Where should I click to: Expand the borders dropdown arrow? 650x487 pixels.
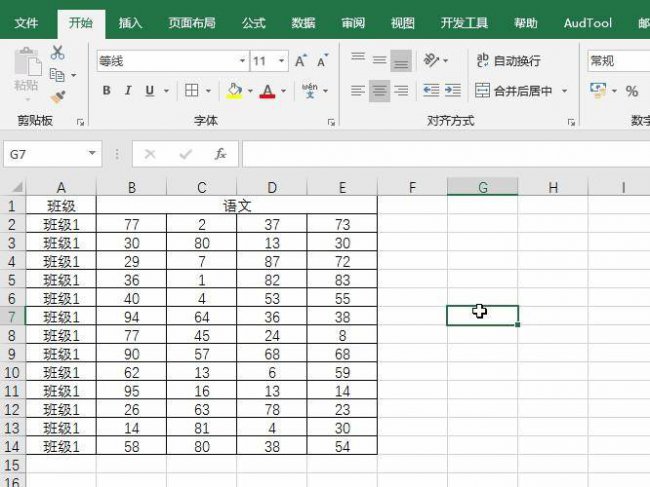pyautogui.click(x=209, y=91)
